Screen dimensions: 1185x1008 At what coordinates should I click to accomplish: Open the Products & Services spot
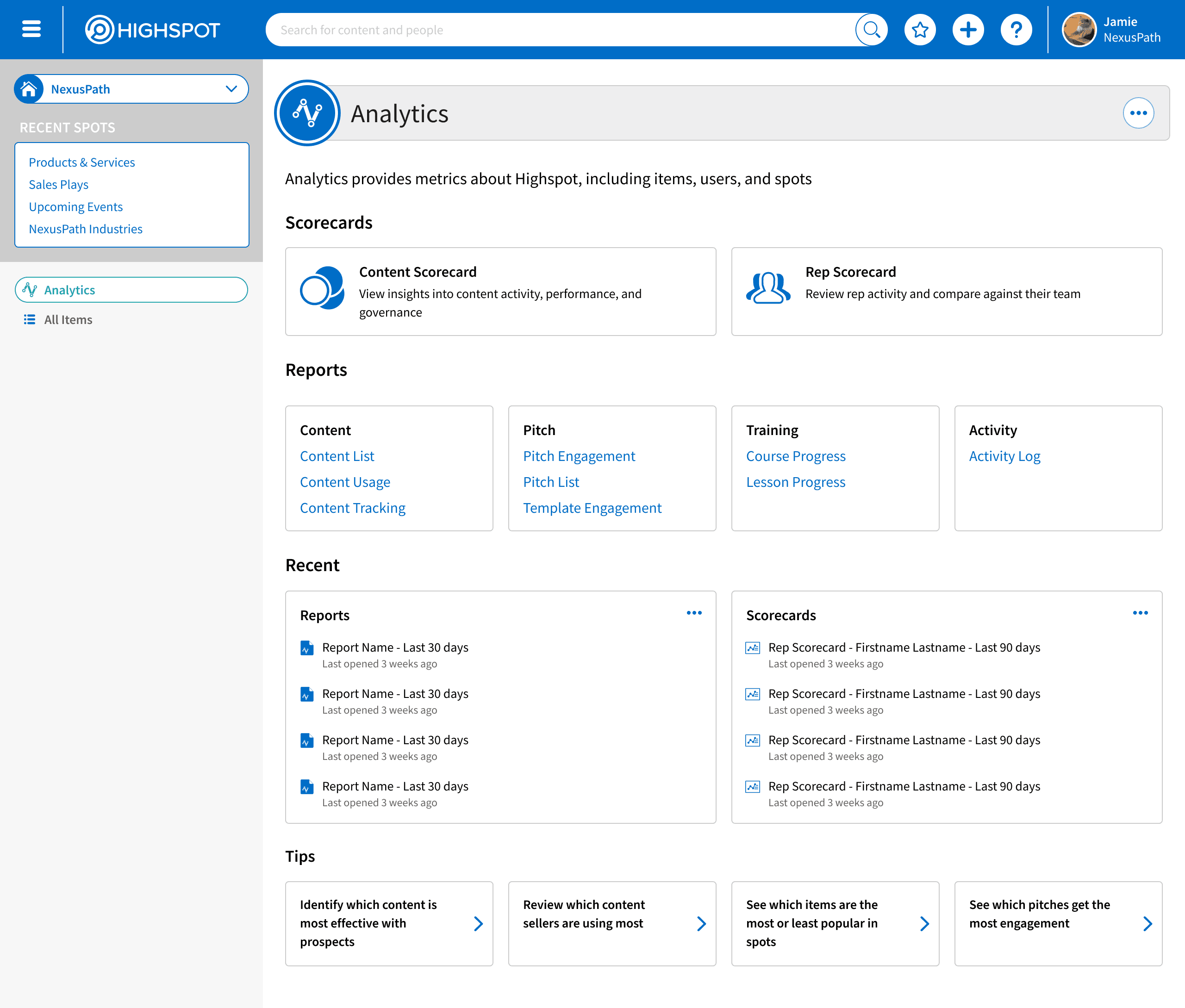(x=82, y=162)
